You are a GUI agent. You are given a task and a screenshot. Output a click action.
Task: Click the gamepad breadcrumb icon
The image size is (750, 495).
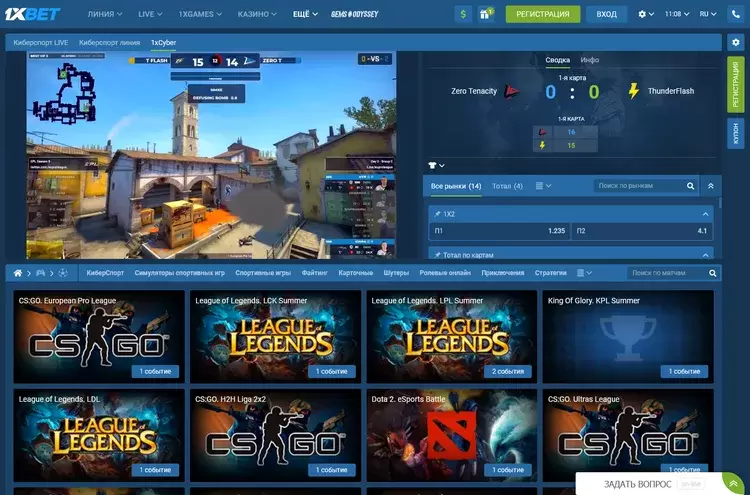(x=41, y=273)
